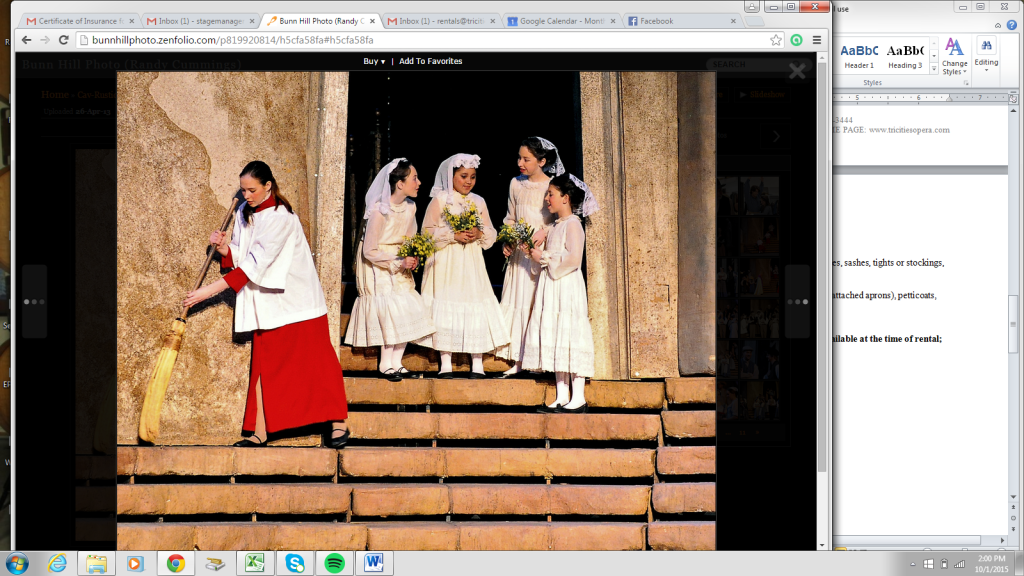The image size is (1024, 576).
Task: Switch to the Google Calendar tab
Action: coord(560,21)
